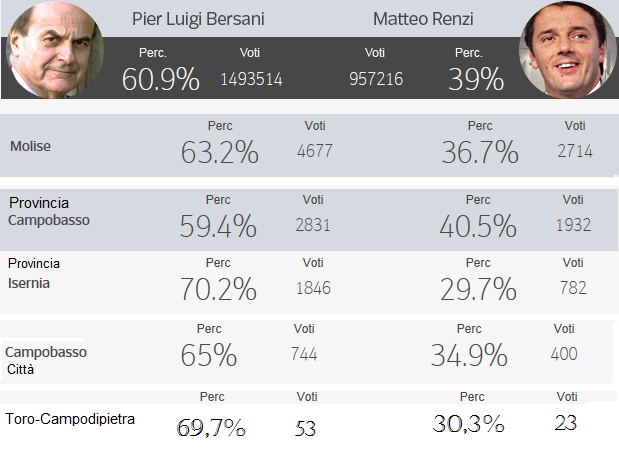Select the Molise row label
This screenshot has height=449, width=619.
tap(30, 146)
